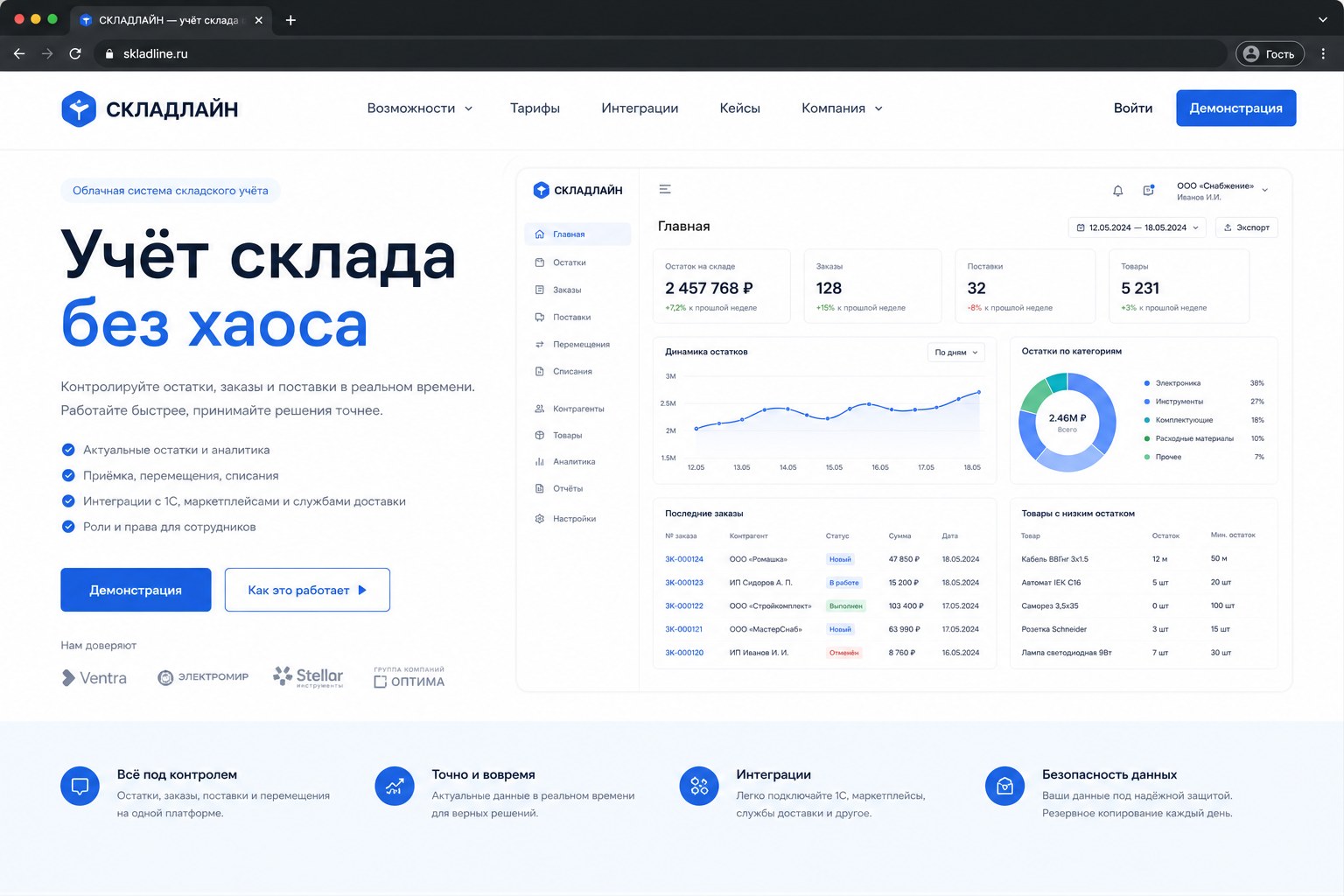The image size is (1344, 896).
Task: Click the Как это работает button
Action: [x=307, y=590]
